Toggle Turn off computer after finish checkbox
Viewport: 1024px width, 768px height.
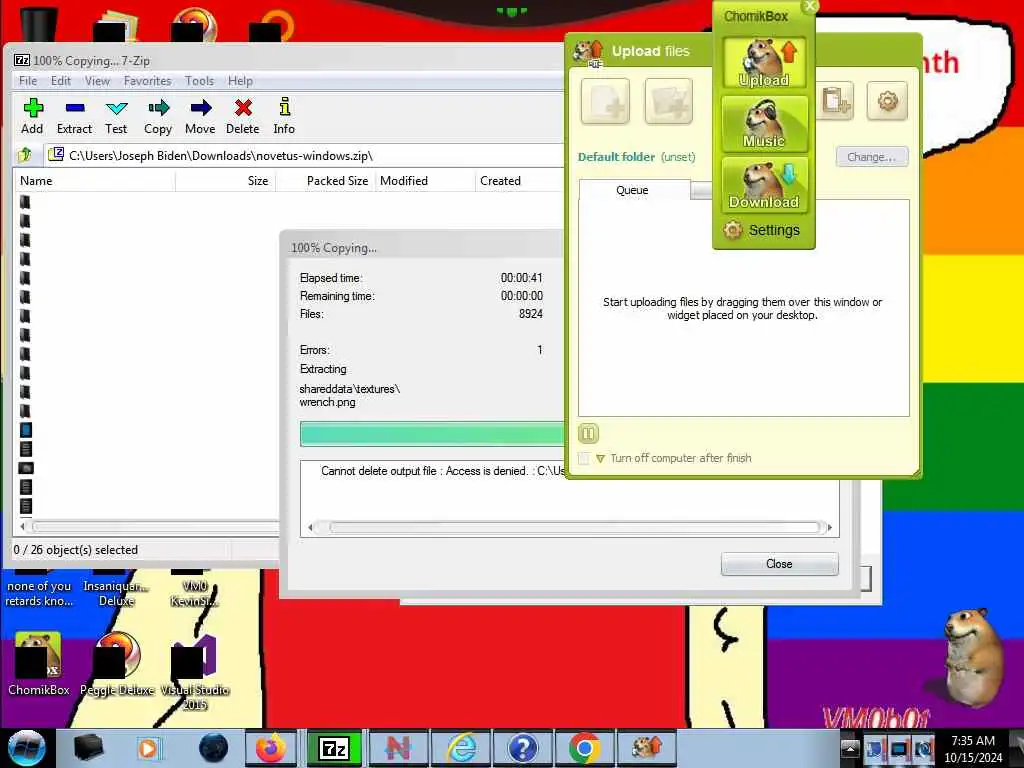584,458
